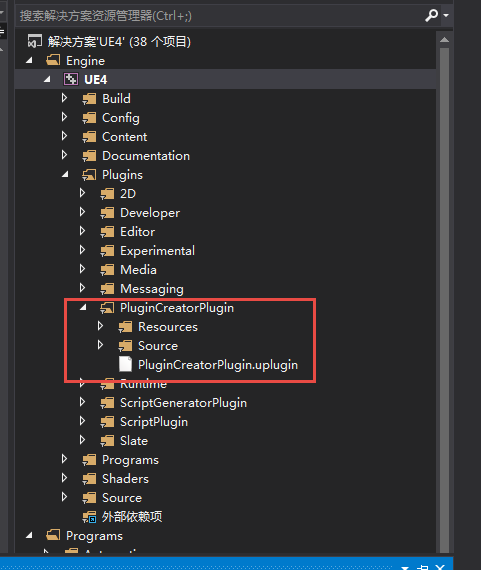Select the Documentation folder label
The width and height of the screenshot is (481, 570).
tap(146, 156)
